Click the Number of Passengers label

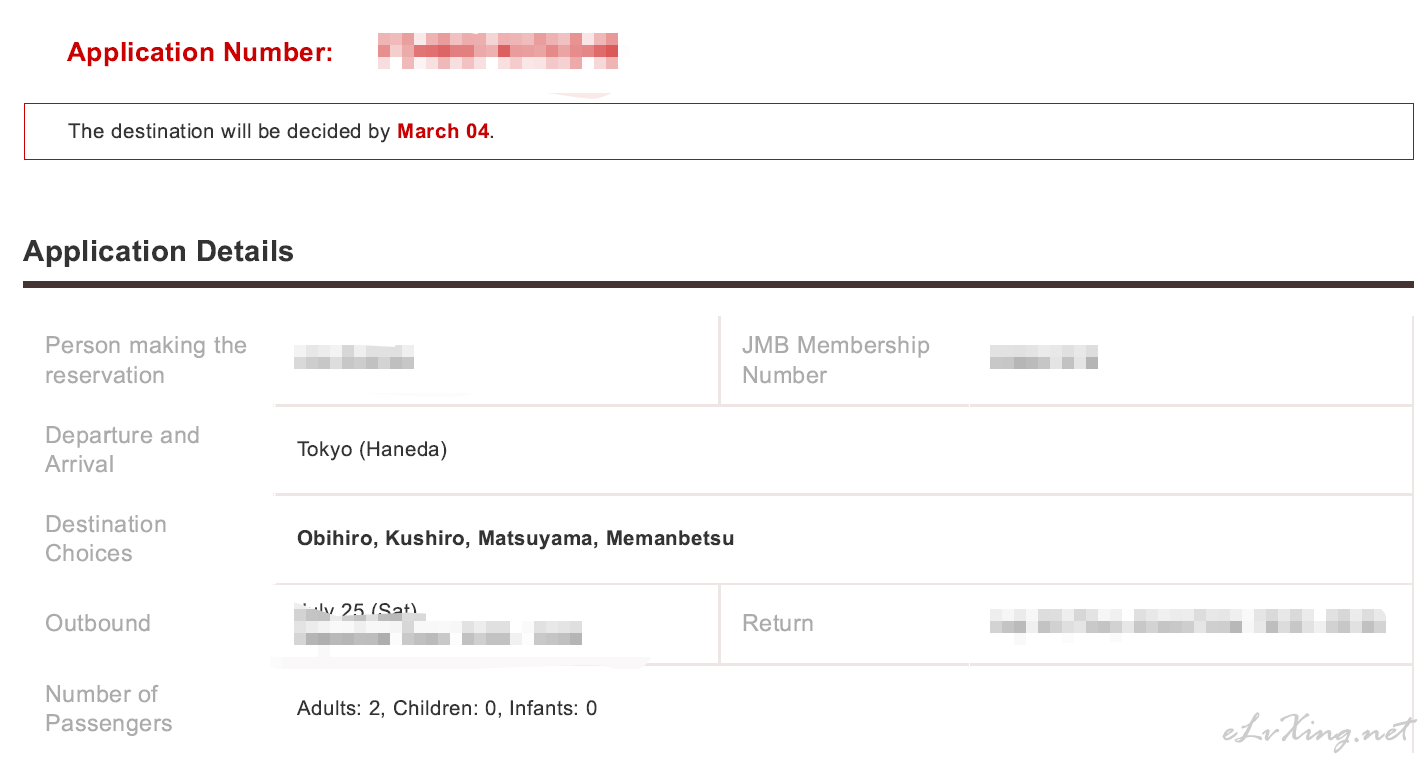[x=109, y=708]
